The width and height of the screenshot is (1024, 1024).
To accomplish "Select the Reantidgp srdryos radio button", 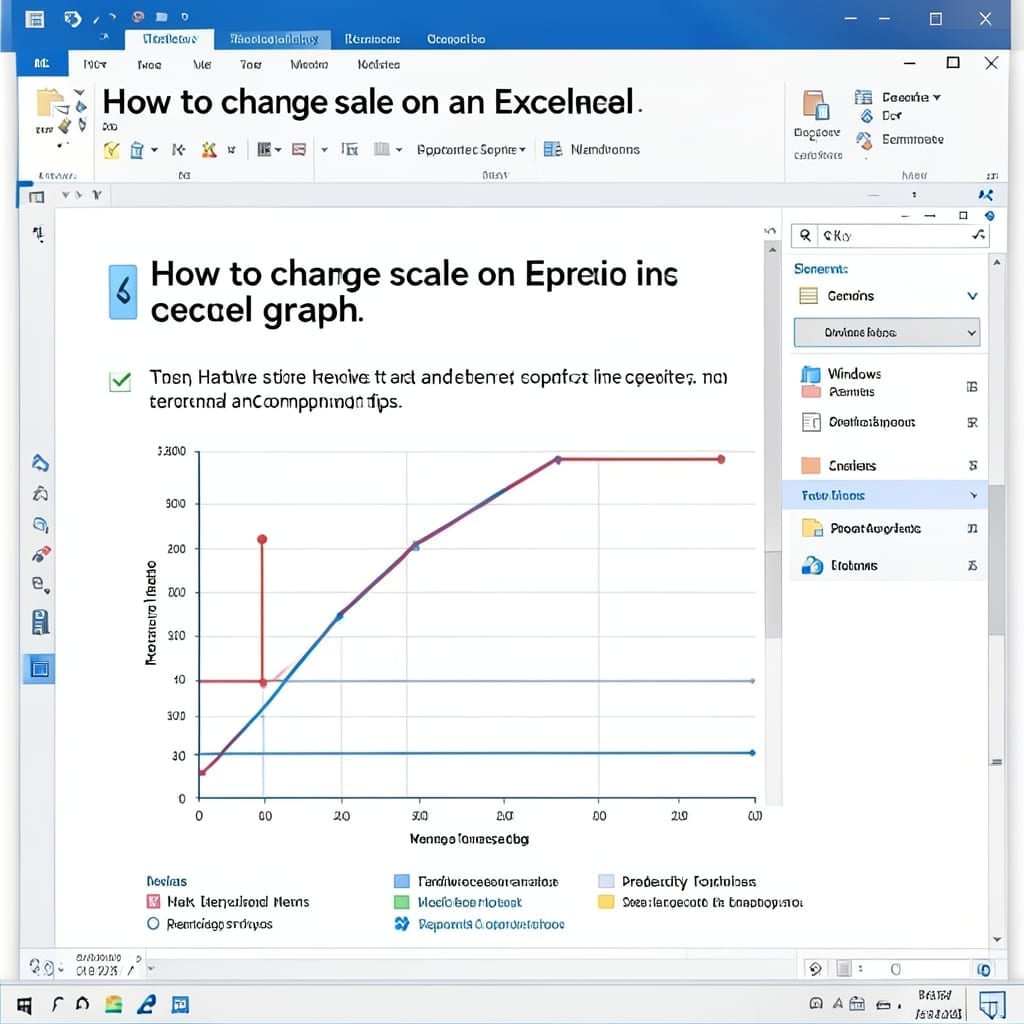I will click(153, 924).
